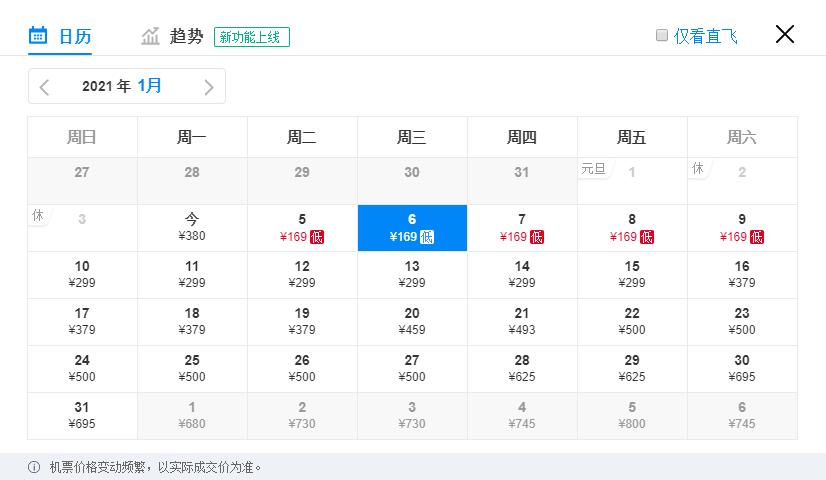Screen dimensions: 826x480
Task: Select February 5 priced ¥800
Action: coord(632,415)
